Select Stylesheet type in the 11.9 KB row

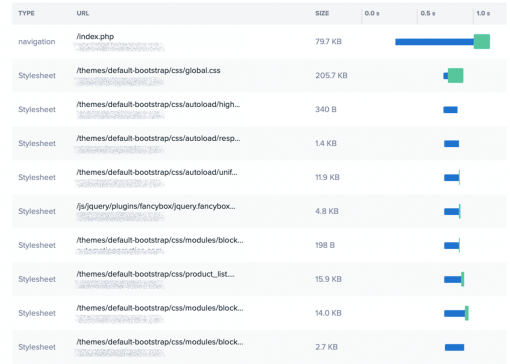(37, 177)
